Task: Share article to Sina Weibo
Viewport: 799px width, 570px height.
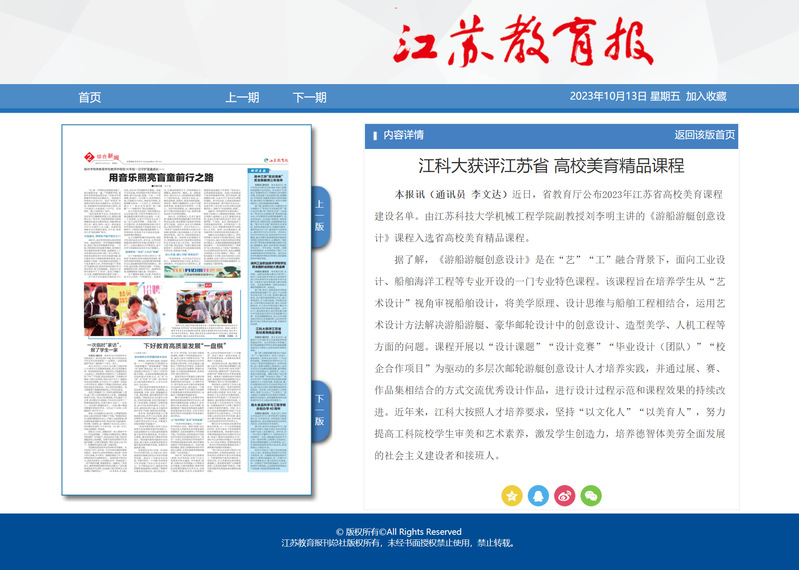Action: pyautogui.click(x=565, y=495)
